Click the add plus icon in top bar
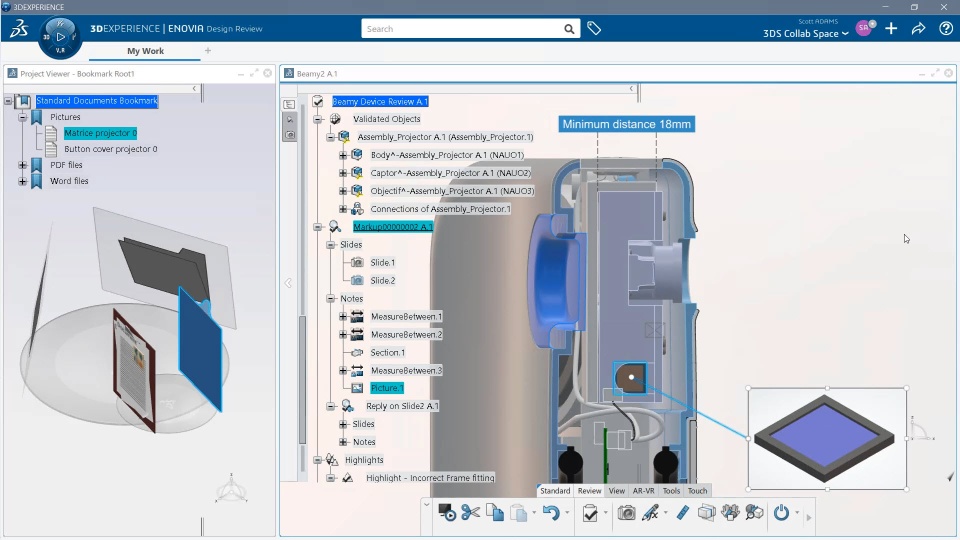 click(891, 29)
